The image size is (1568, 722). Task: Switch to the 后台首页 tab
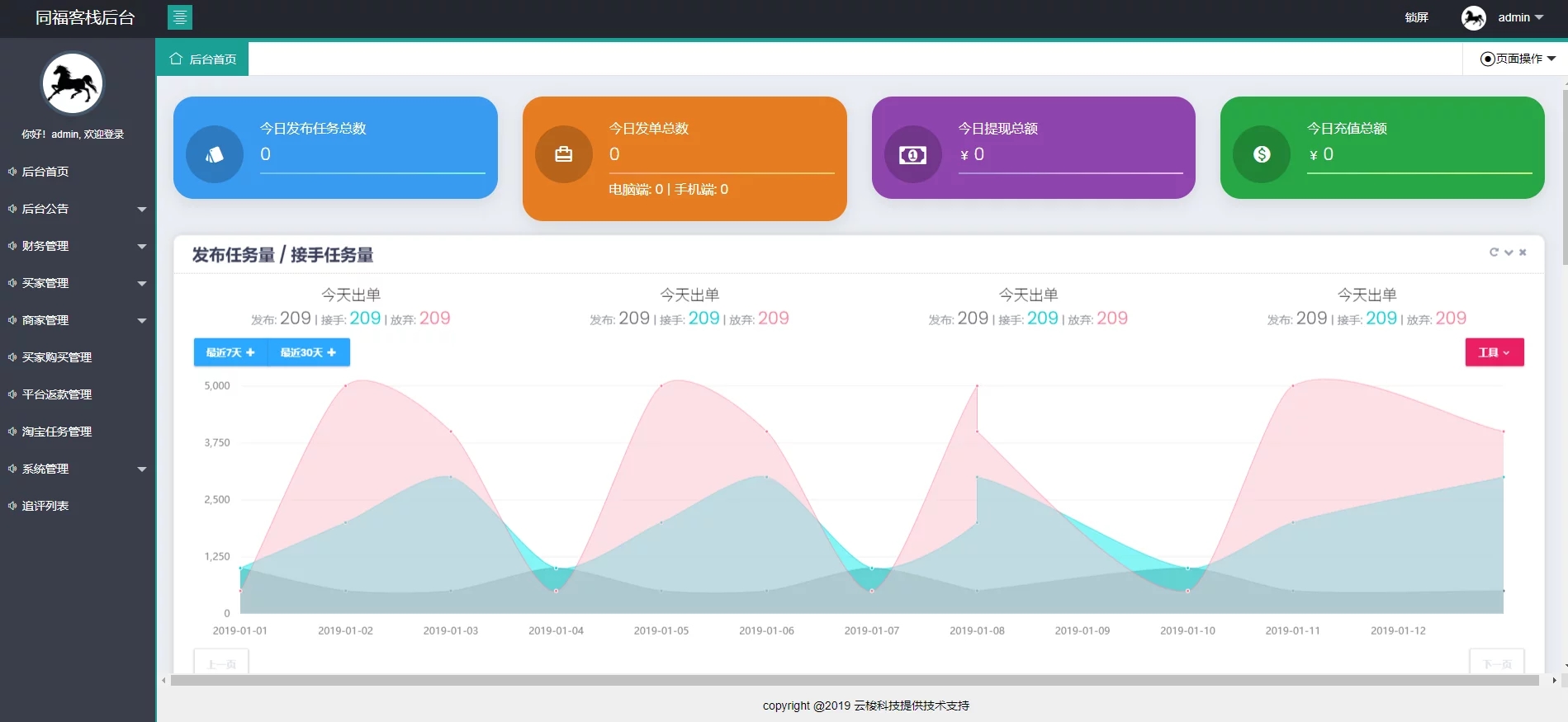[203, 59]
